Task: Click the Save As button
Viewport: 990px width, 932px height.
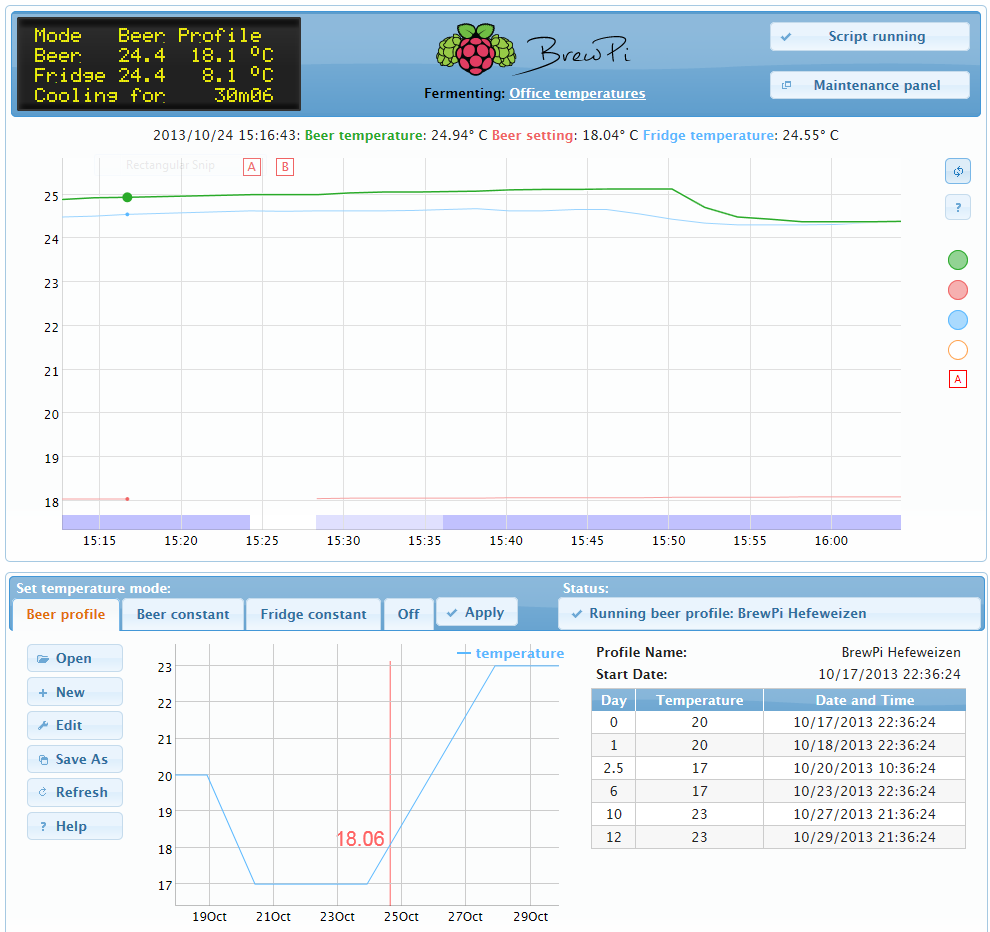Action: (x=75, y=759)
